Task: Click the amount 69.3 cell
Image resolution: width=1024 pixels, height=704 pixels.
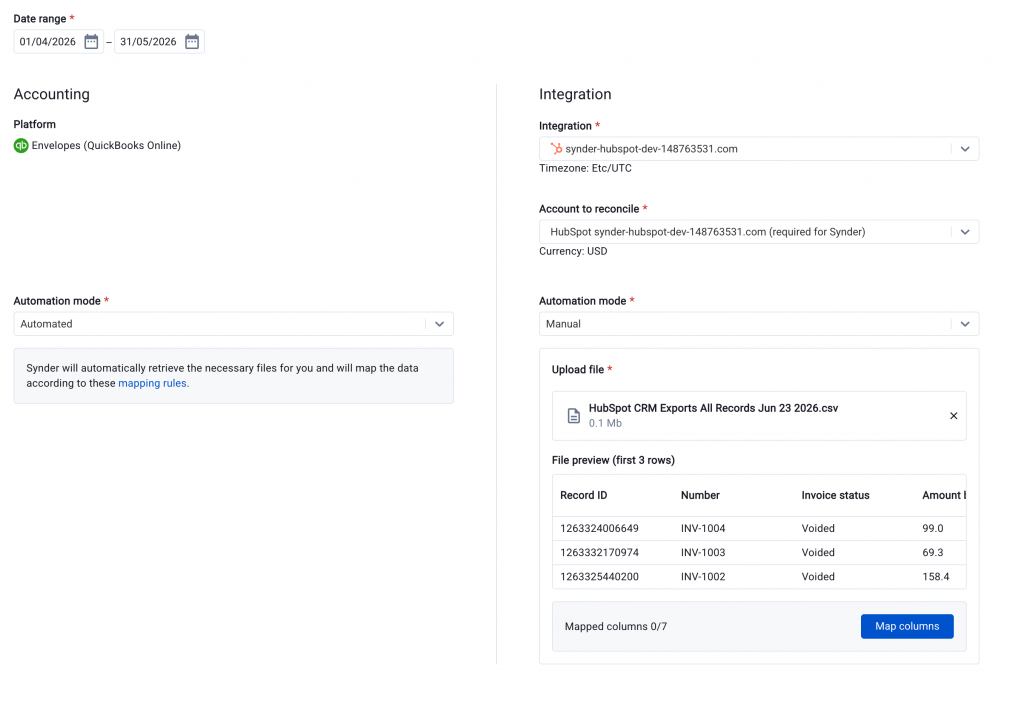Action: pyautogui.click(x=933, y=552)
